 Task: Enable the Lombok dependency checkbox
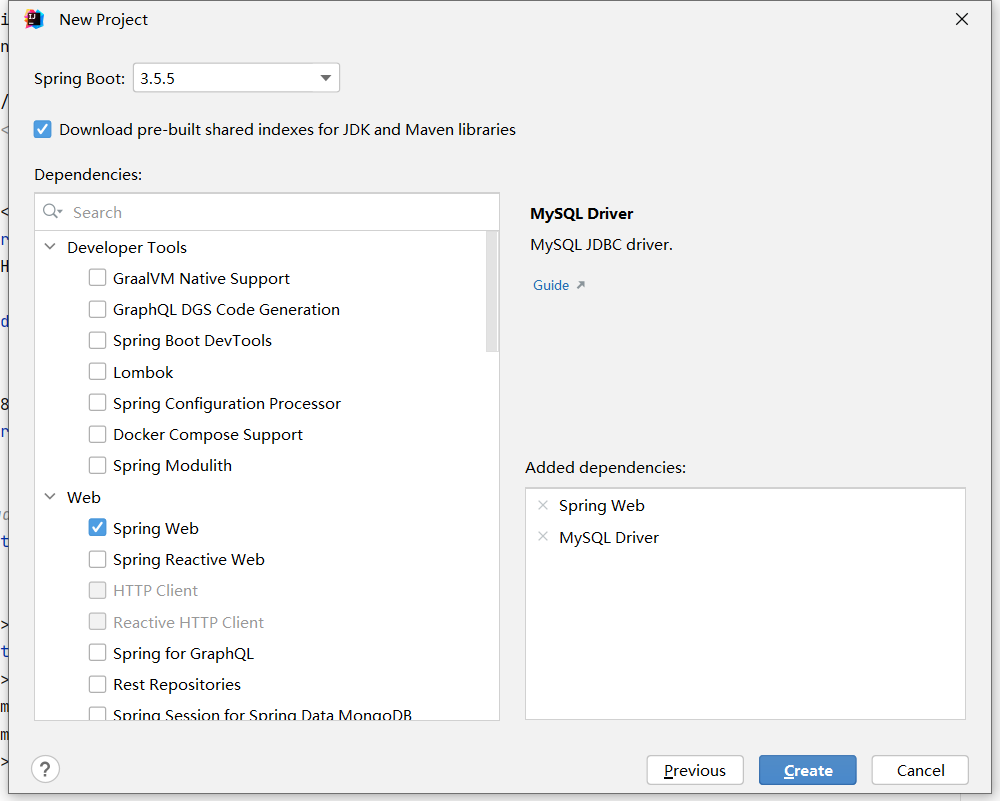click(x=97, y=372)
